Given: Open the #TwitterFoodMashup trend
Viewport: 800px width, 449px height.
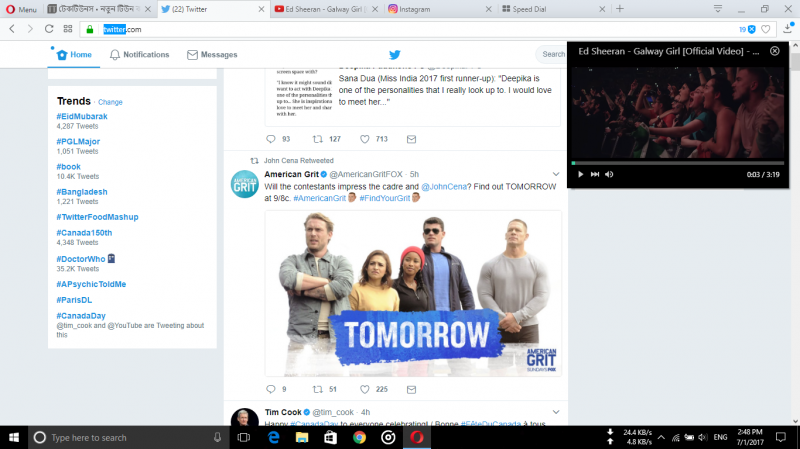Looking at the screenshot, I should pos(97,217).
